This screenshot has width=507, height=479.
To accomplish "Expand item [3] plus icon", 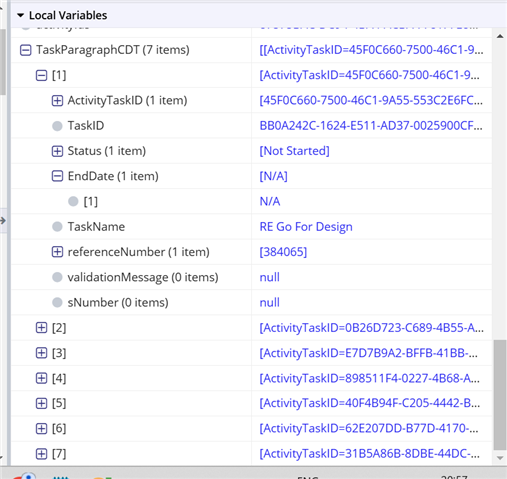I will [x=41, y=353].
